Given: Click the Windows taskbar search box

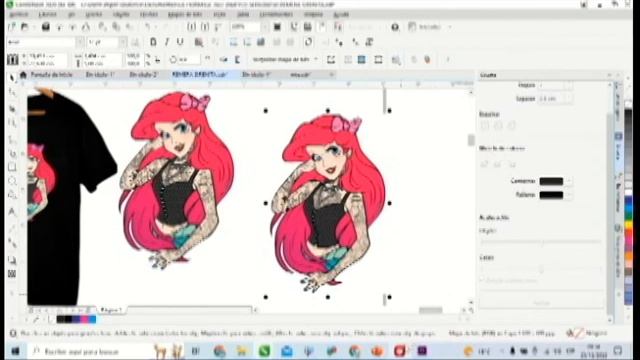Looking at the screenshot, I should pyautogui.click(x=91, y=351).
